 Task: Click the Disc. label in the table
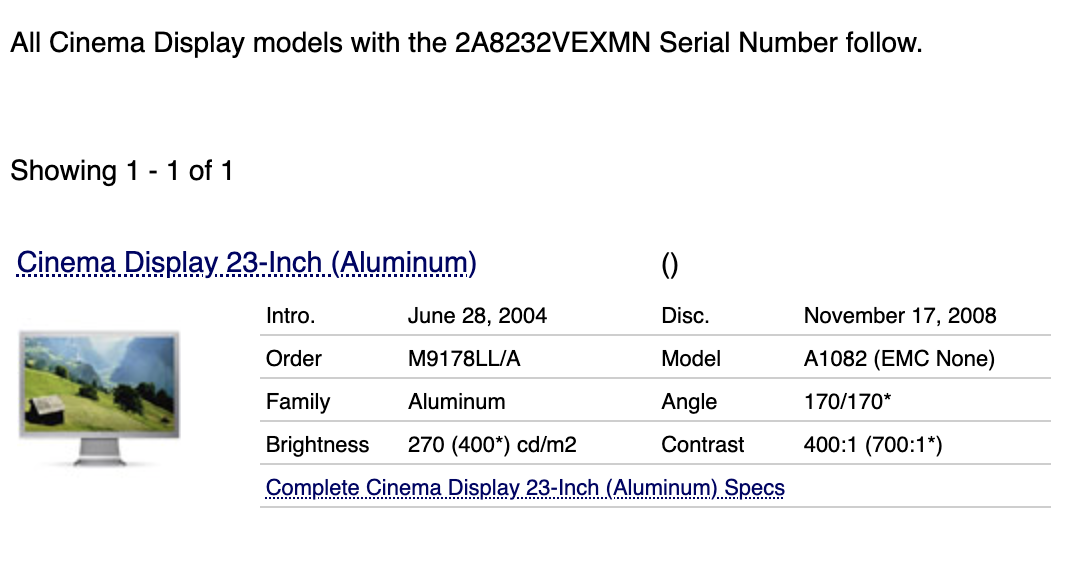[x=685, y=316]
